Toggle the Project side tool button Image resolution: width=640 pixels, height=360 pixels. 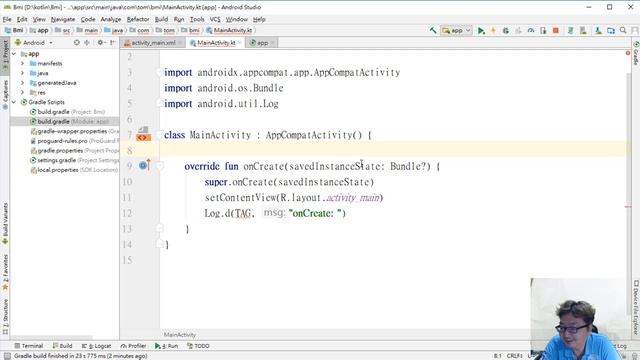(5, 56)
